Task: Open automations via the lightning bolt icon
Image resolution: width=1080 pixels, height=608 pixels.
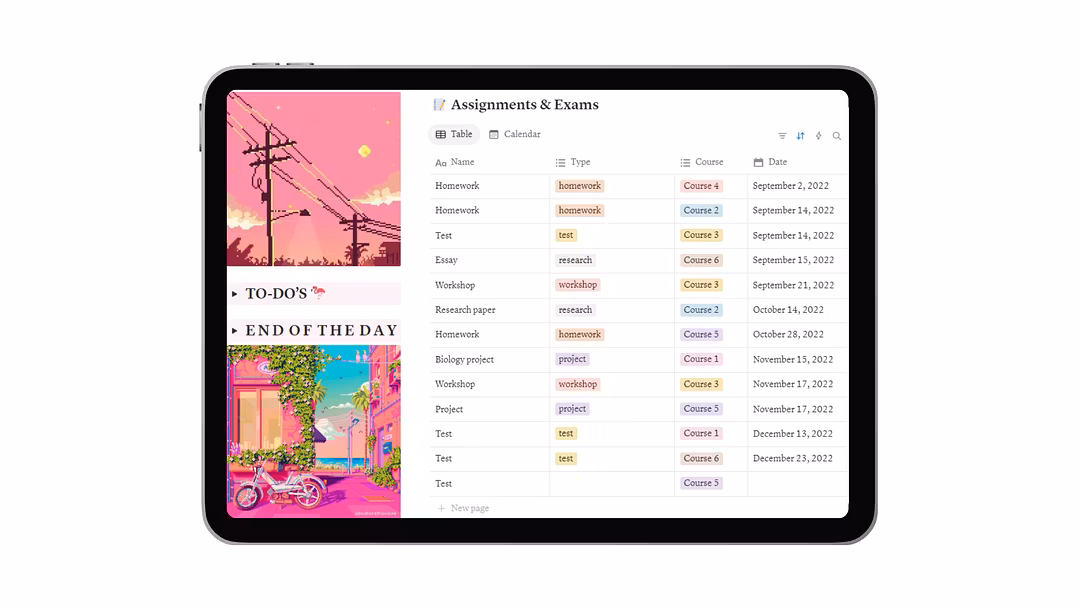Action: (x=819, y=136)
